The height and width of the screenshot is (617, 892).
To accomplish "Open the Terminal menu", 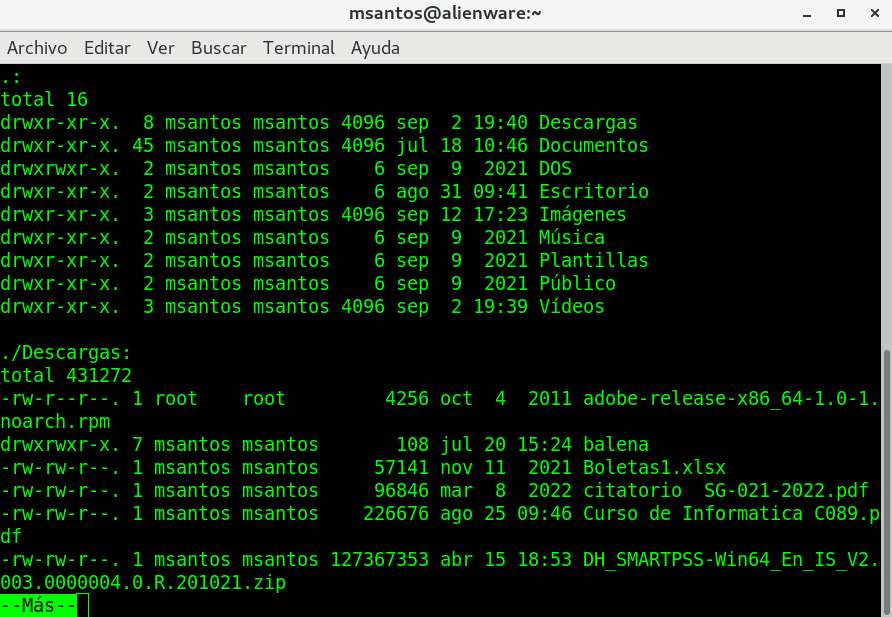I will pyautogui.click(x=298, y=48).
